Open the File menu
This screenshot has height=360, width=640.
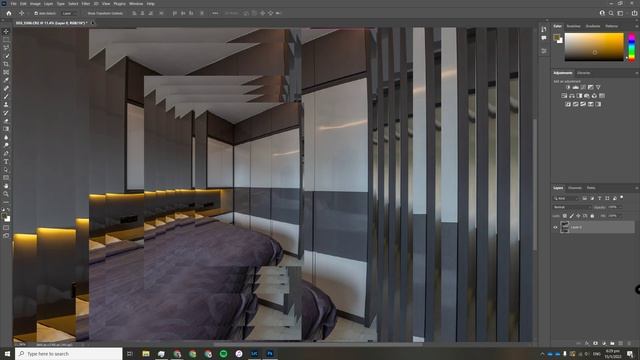click(13, 3)
